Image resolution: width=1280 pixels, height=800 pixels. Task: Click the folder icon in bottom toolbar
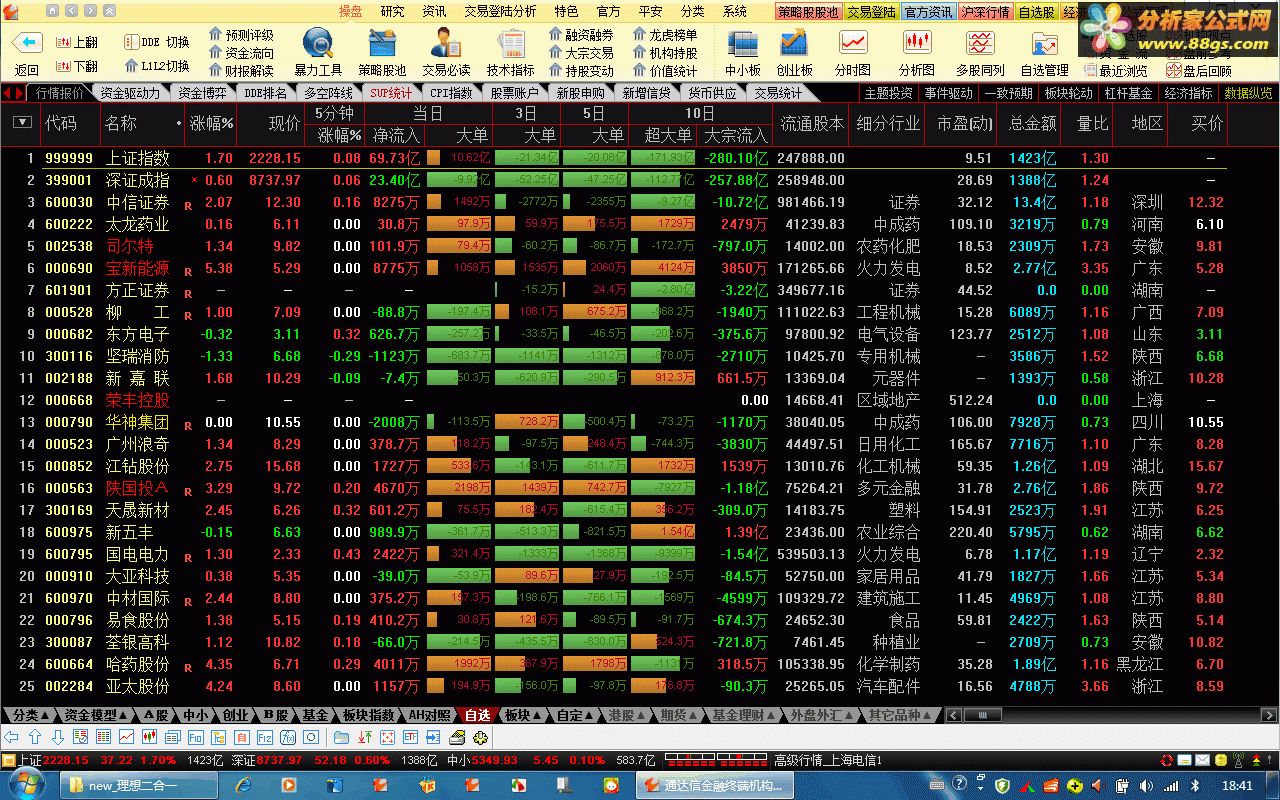tap(341, 737)
